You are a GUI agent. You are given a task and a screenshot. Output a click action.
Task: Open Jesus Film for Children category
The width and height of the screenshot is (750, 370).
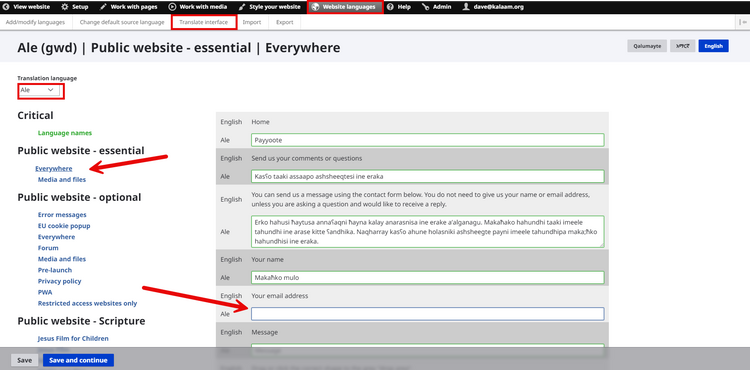coord(73,338)
